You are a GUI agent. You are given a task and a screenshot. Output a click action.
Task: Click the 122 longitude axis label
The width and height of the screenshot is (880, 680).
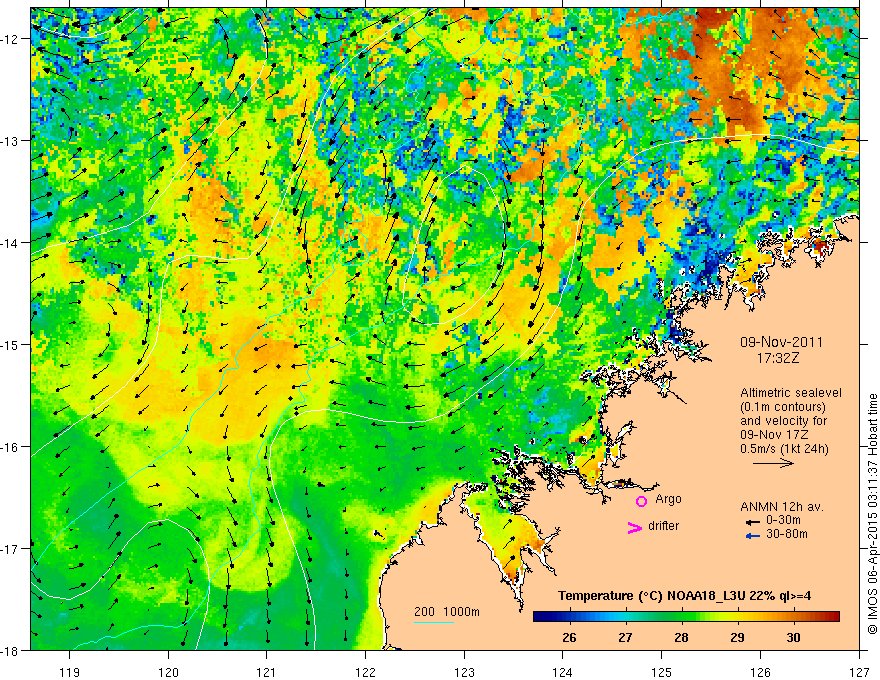(x=365, y=656)
